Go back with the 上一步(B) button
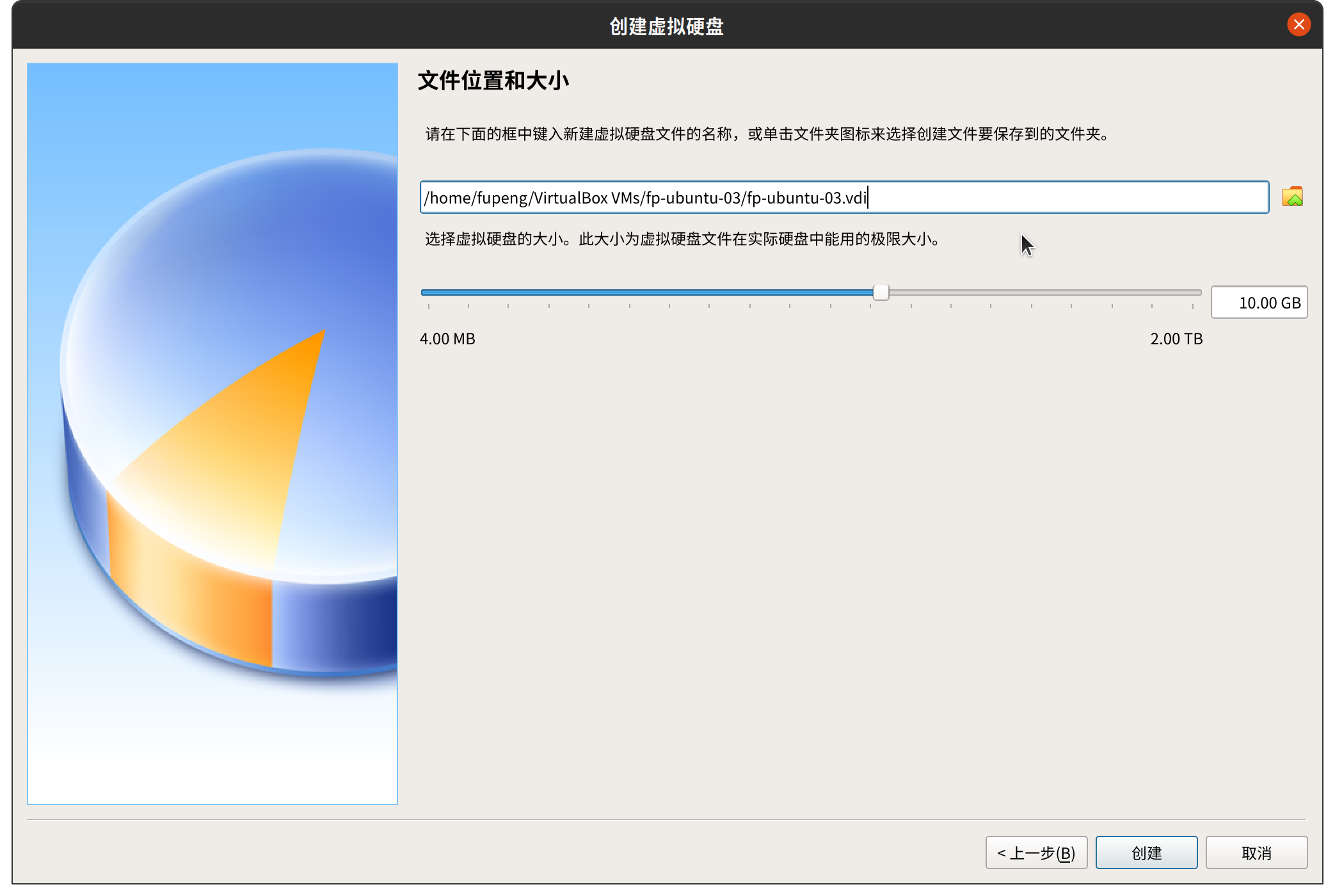Screen dimensions: 1335x896 coord(1035,852)
